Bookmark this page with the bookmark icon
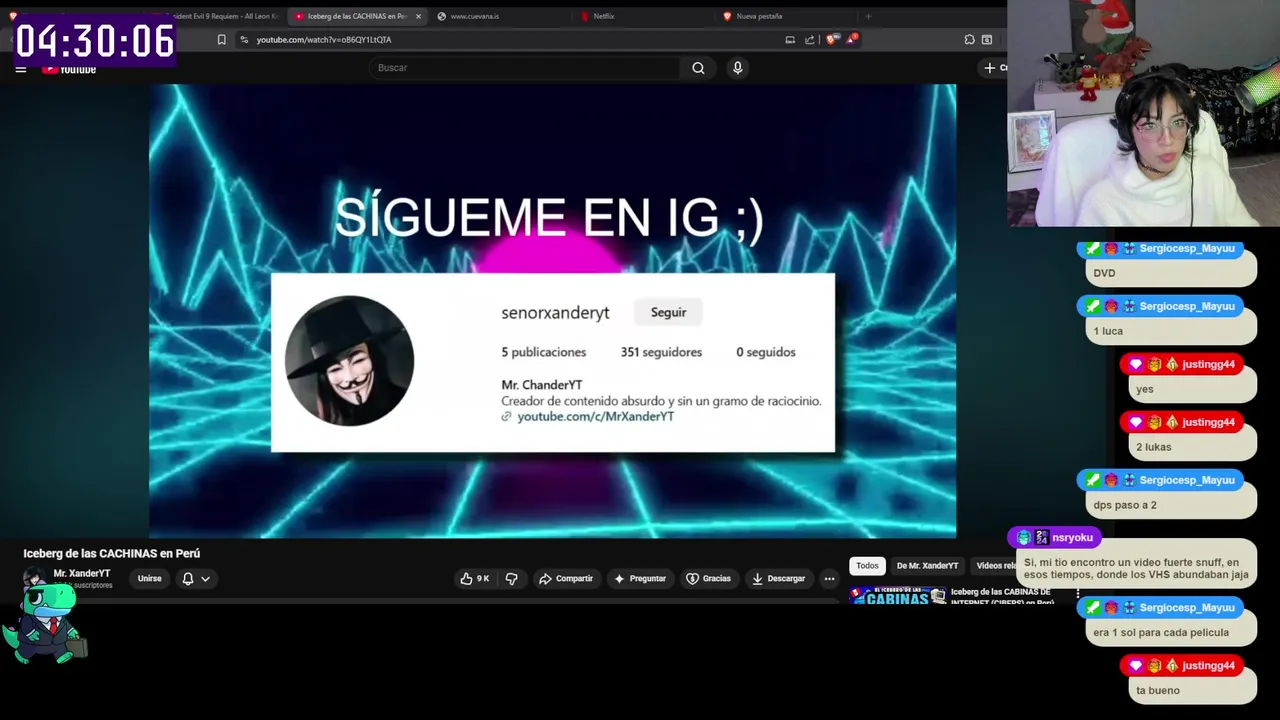1280x720 pixels. (221, 40)
